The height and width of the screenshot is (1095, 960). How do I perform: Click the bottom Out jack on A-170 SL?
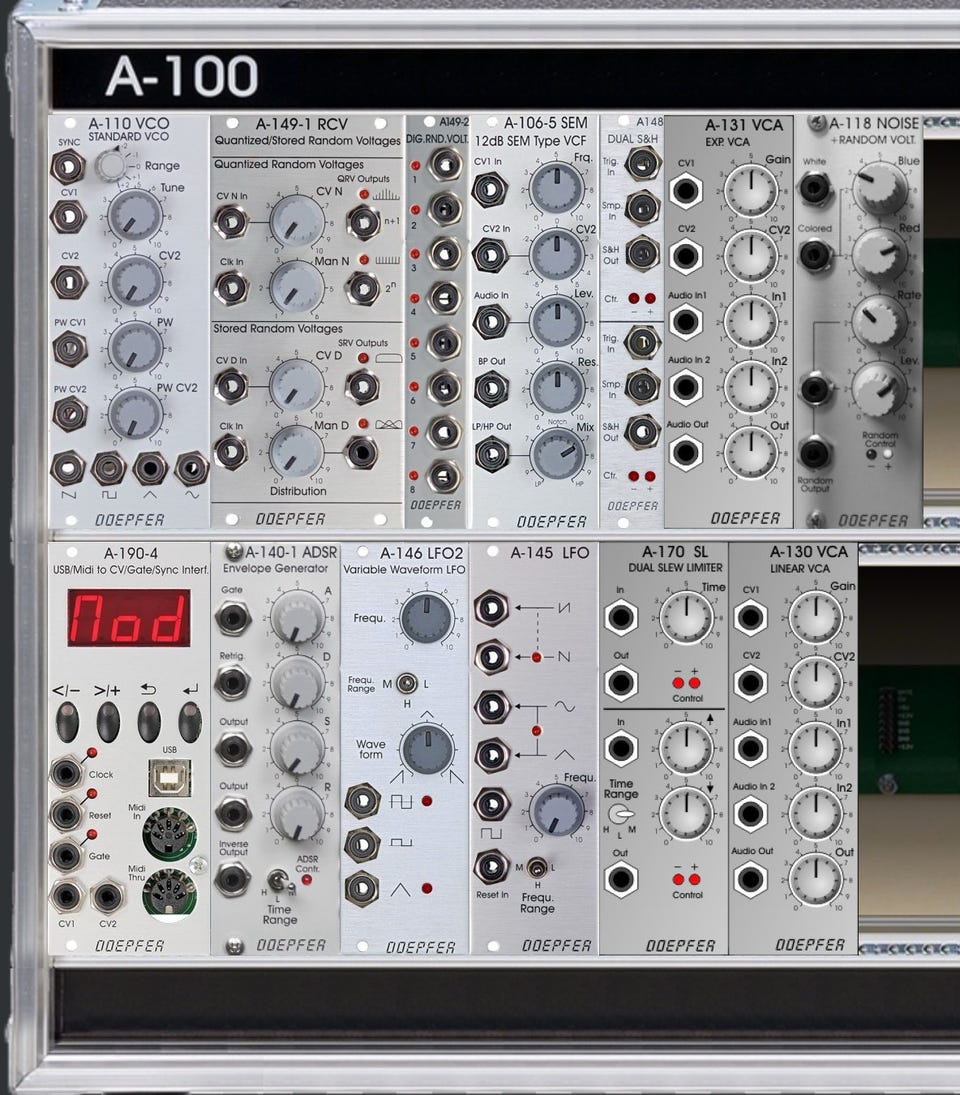click(x=621, y=879)
